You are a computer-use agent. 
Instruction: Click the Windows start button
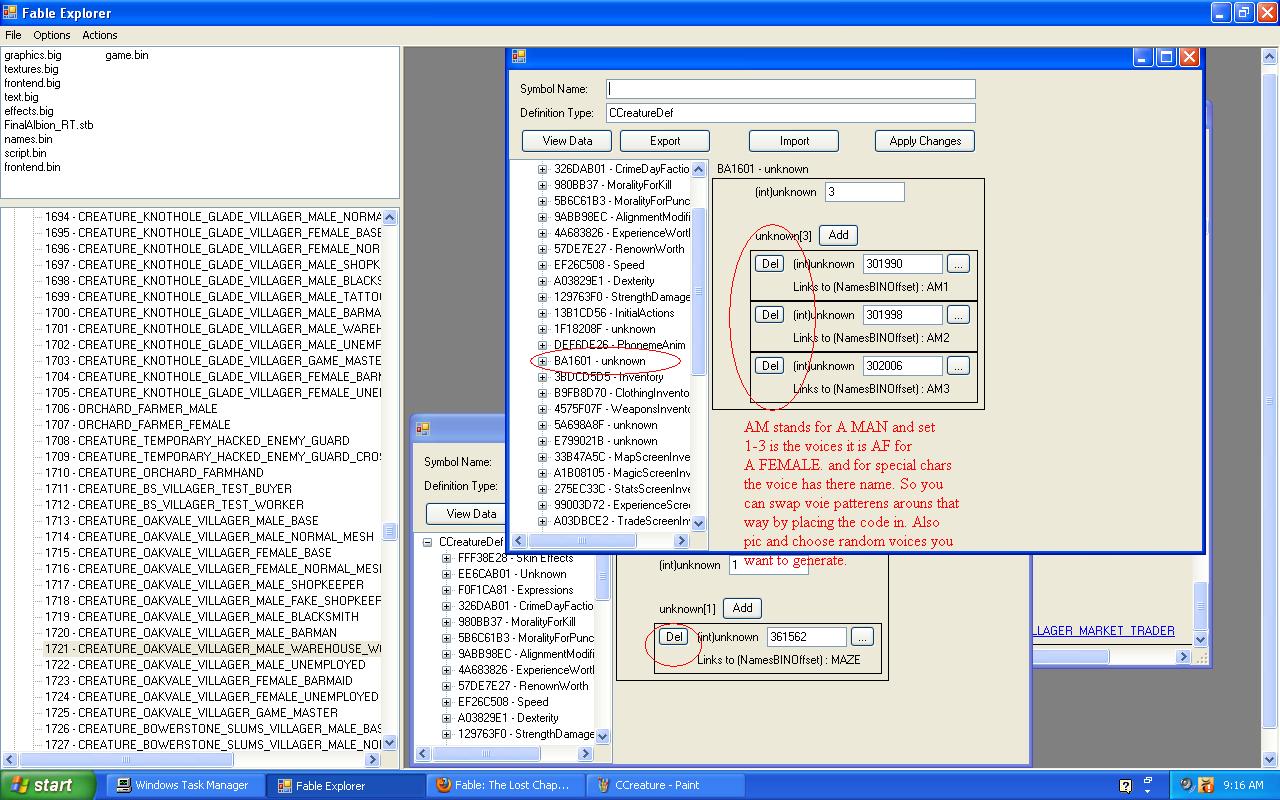click(47, 785)
